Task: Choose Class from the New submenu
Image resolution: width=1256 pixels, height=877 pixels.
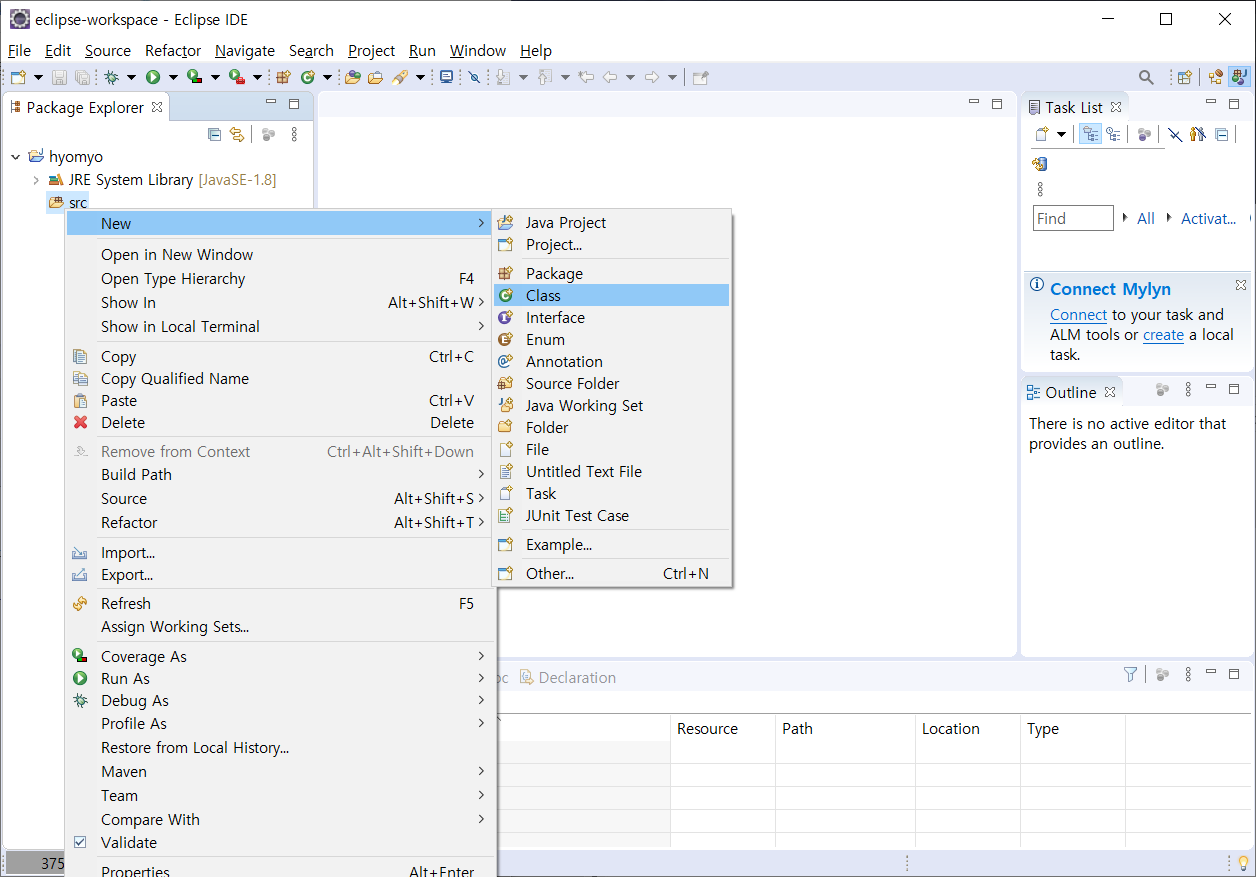Action: point(611,295)
